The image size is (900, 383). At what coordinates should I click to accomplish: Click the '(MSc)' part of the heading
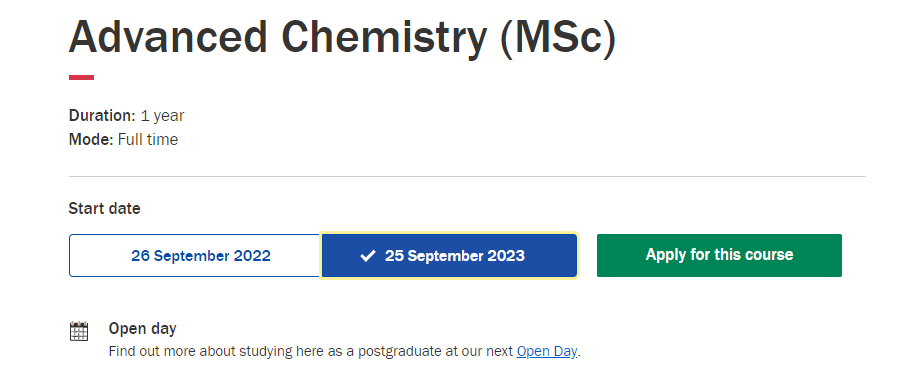(x=558, y=38)
